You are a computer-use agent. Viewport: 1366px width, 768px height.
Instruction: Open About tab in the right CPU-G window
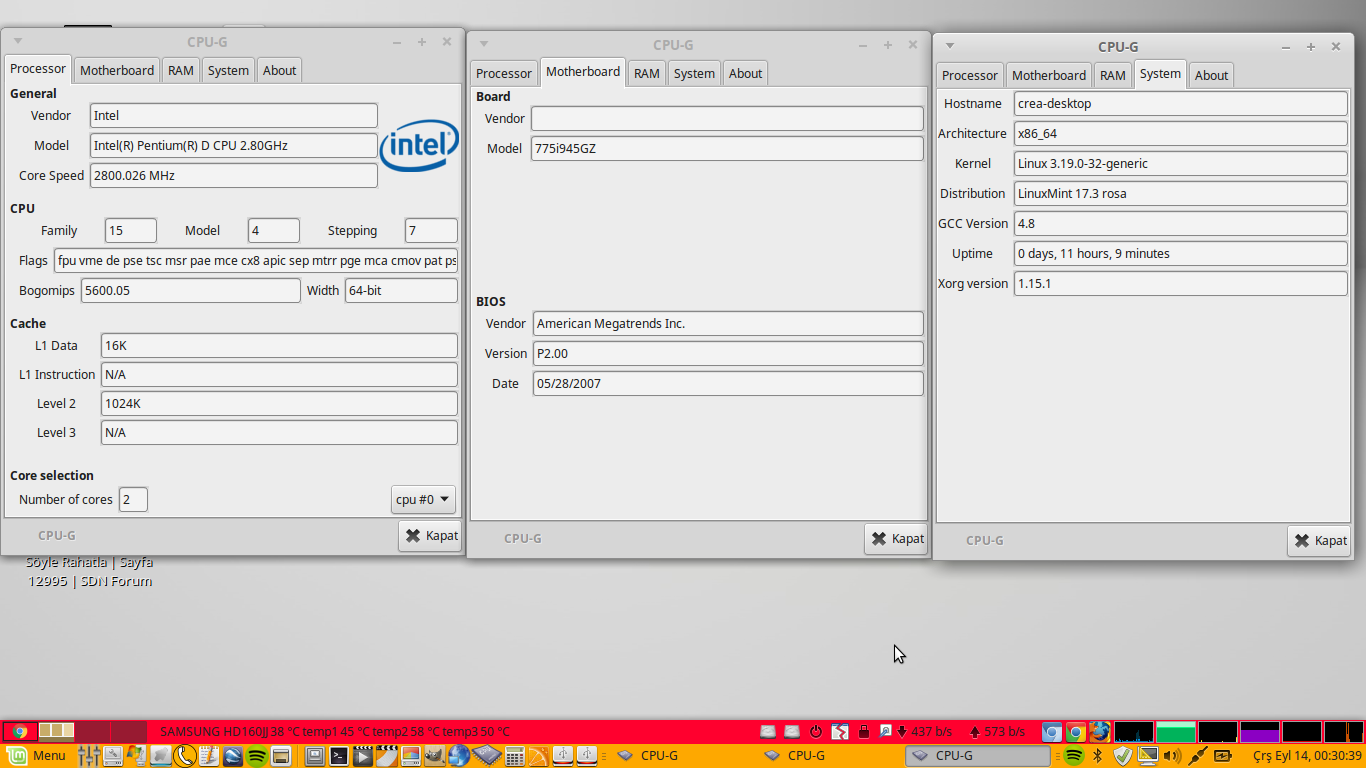point(1211,75)
